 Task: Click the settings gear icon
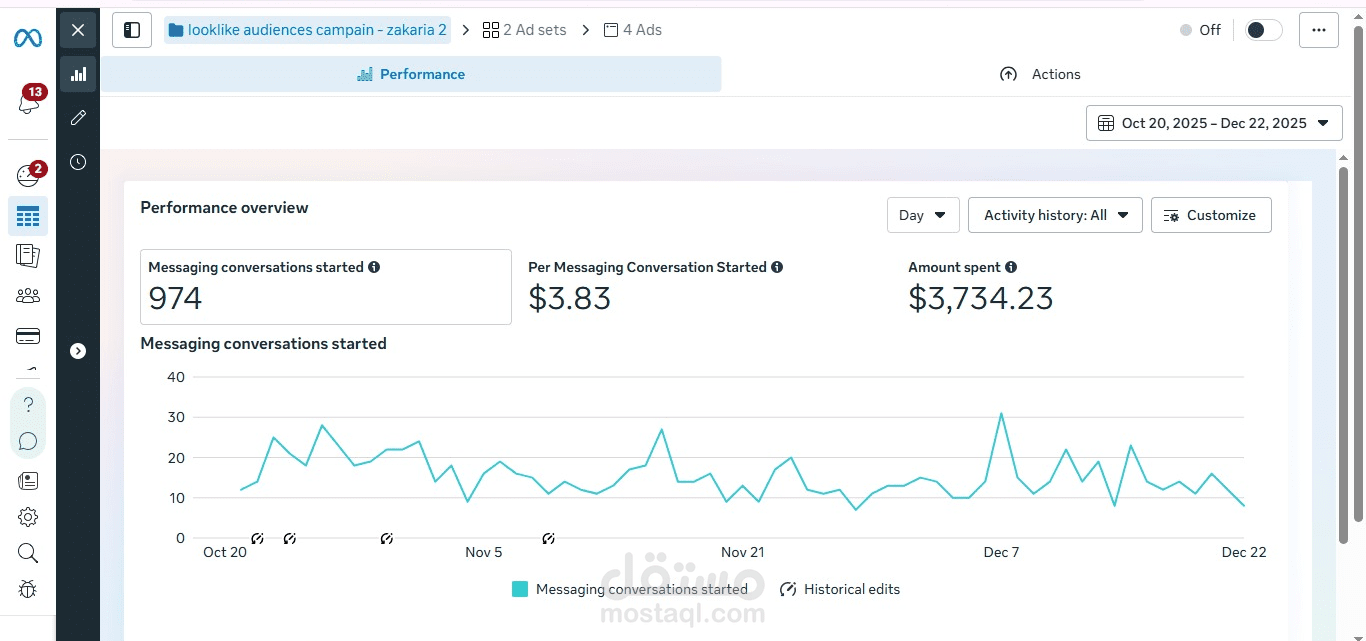click(28, 517)
